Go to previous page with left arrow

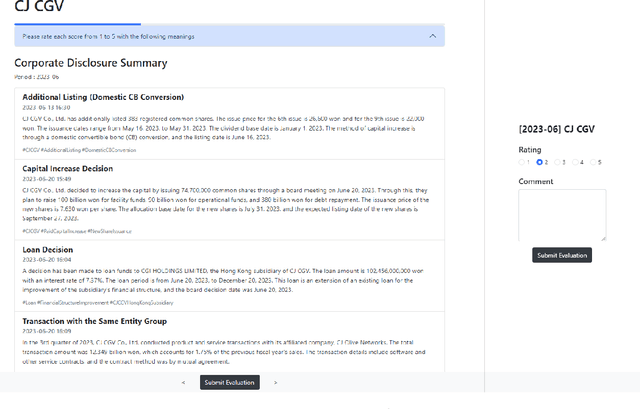[183, 382]
